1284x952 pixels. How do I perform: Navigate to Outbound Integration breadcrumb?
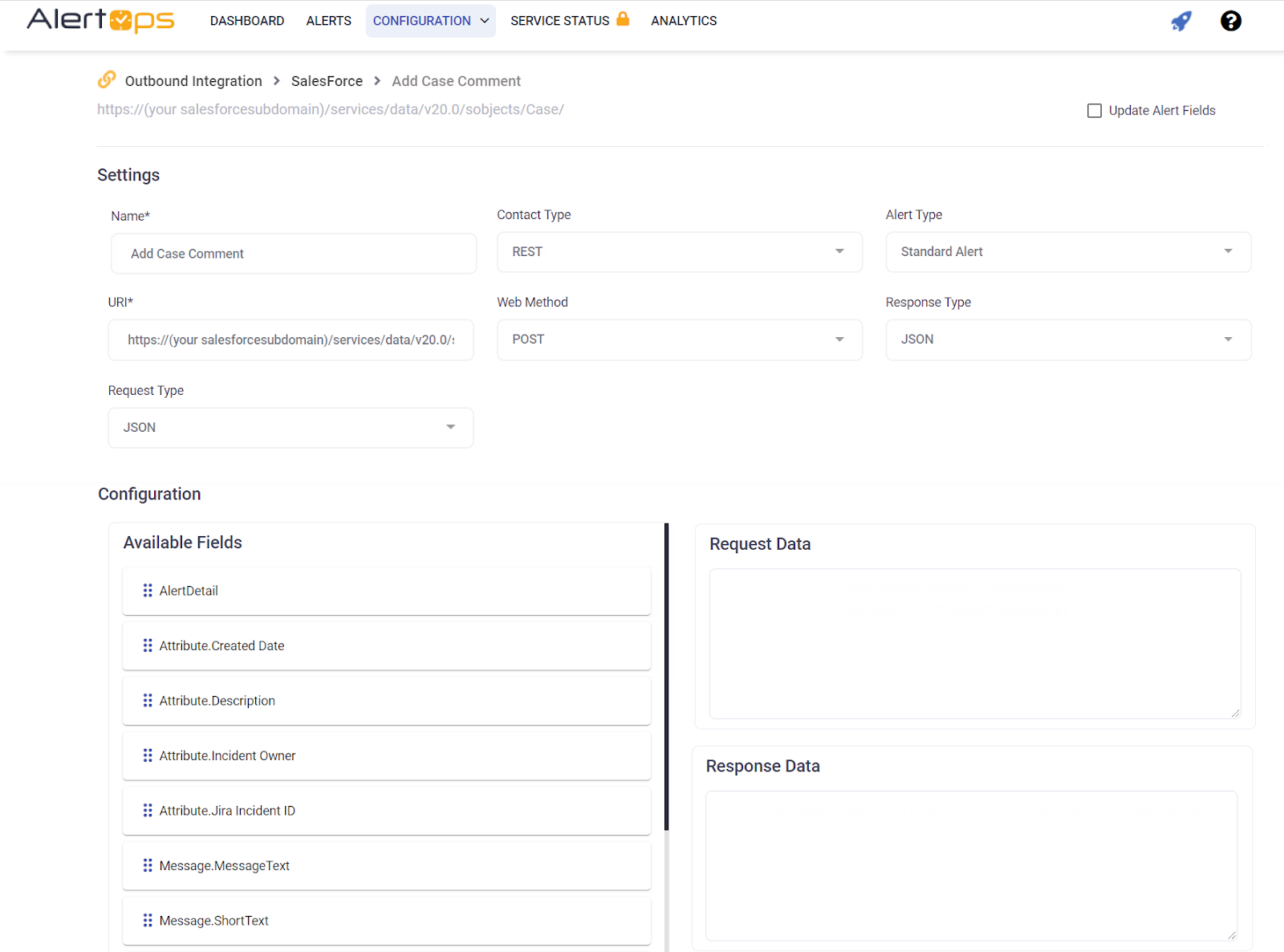point(193,81)
